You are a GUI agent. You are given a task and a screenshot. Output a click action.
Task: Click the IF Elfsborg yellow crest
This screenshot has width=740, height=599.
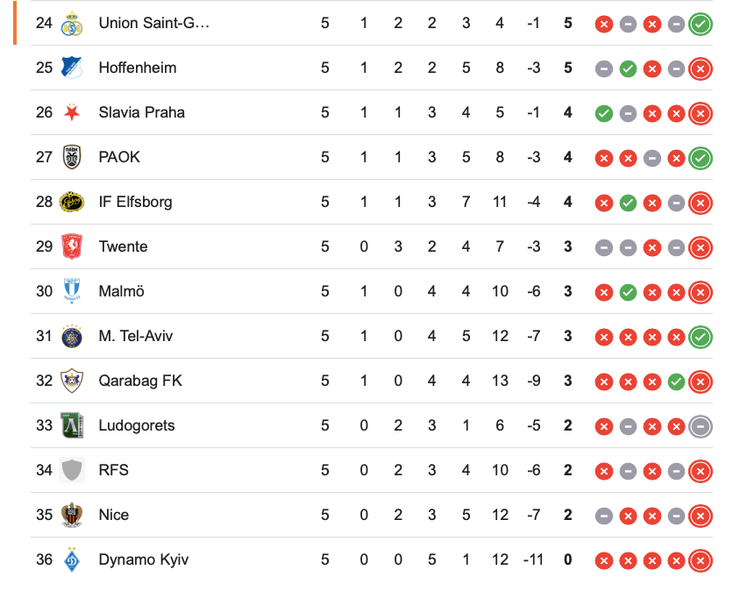[x=72, y=202]
